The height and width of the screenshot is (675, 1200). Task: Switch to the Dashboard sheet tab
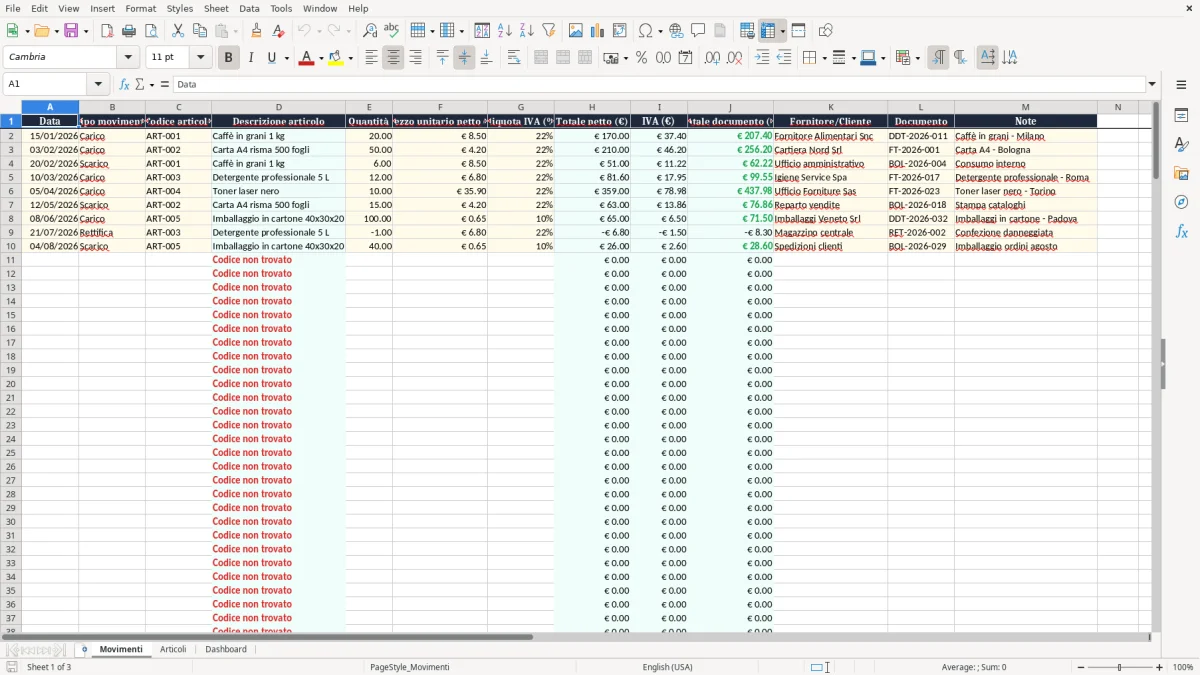click(x=226, y=649)
